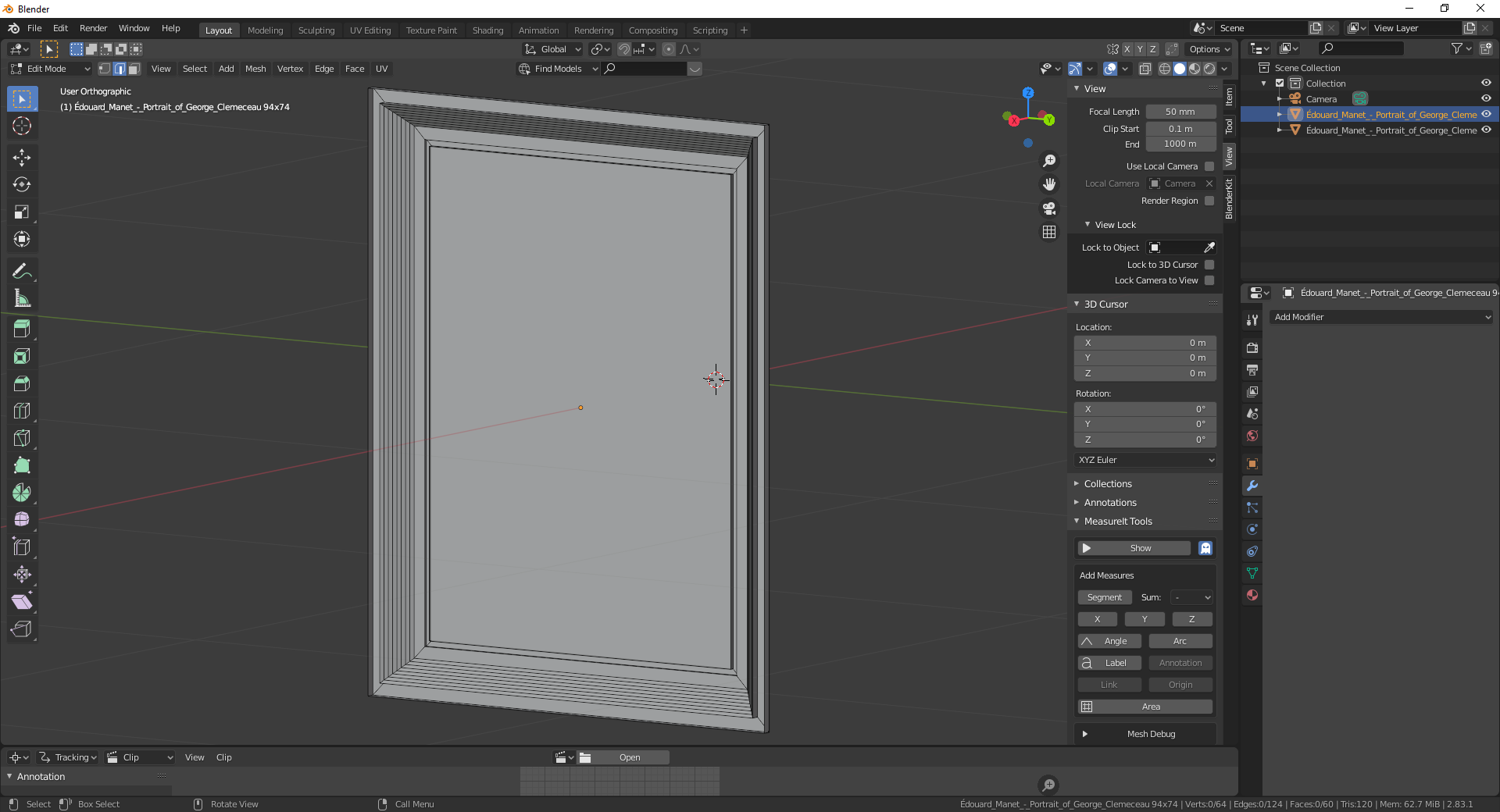Select the Measure tool
Viewport: 1500px width, 812px height.
(x=22, y=298)
